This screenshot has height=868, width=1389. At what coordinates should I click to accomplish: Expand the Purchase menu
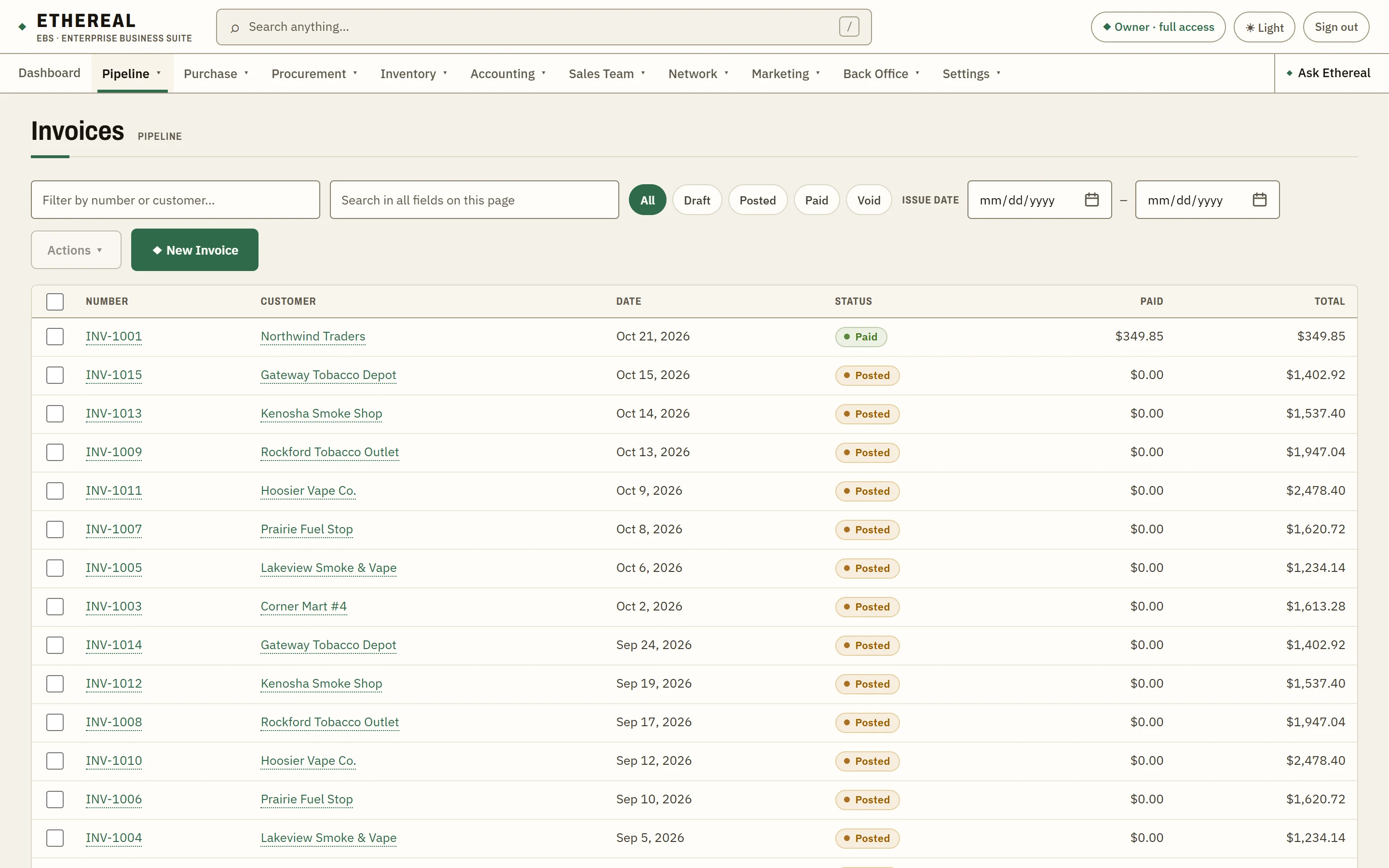217,73
